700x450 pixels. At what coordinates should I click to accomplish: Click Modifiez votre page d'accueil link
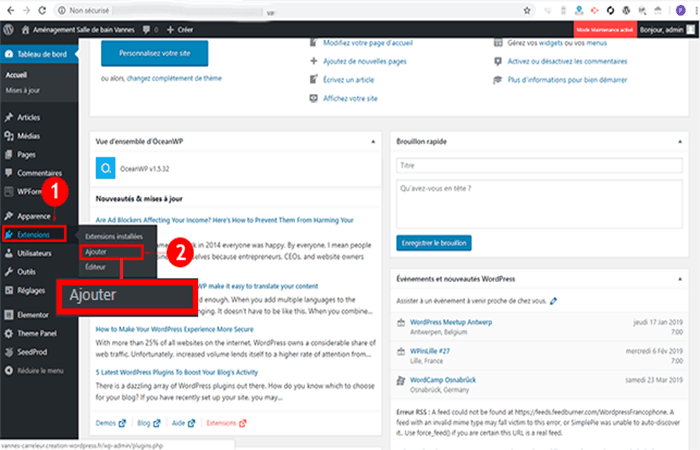pos(368,43)
